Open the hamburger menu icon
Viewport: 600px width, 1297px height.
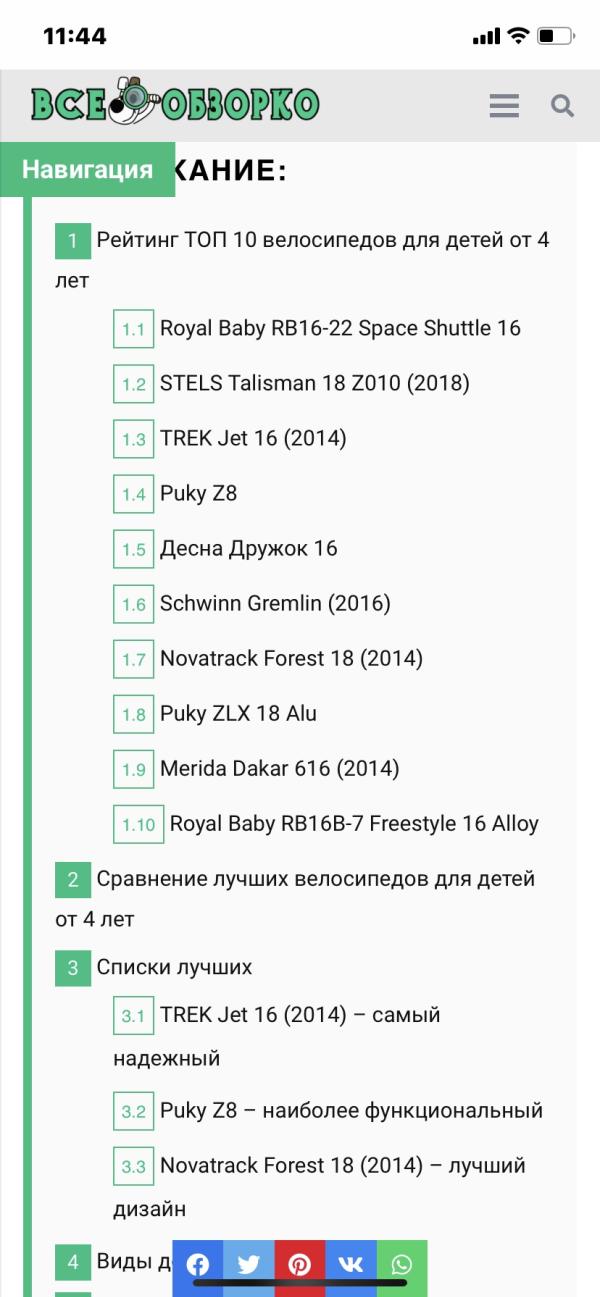504,105
